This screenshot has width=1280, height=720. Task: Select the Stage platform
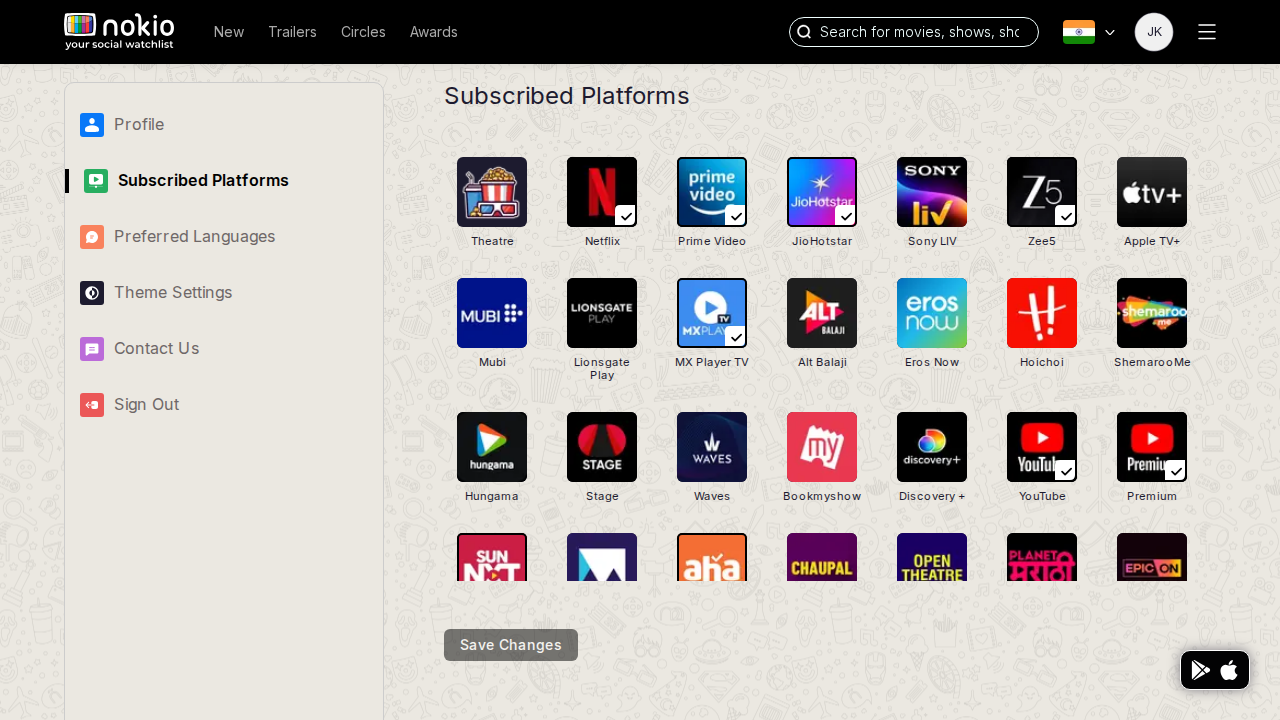[x=602, y=447]
